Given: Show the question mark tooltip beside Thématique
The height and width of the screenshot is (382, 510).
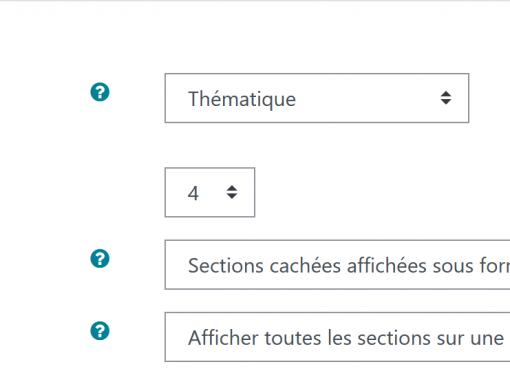Looking at the screenshot, I should pos(100,92).
